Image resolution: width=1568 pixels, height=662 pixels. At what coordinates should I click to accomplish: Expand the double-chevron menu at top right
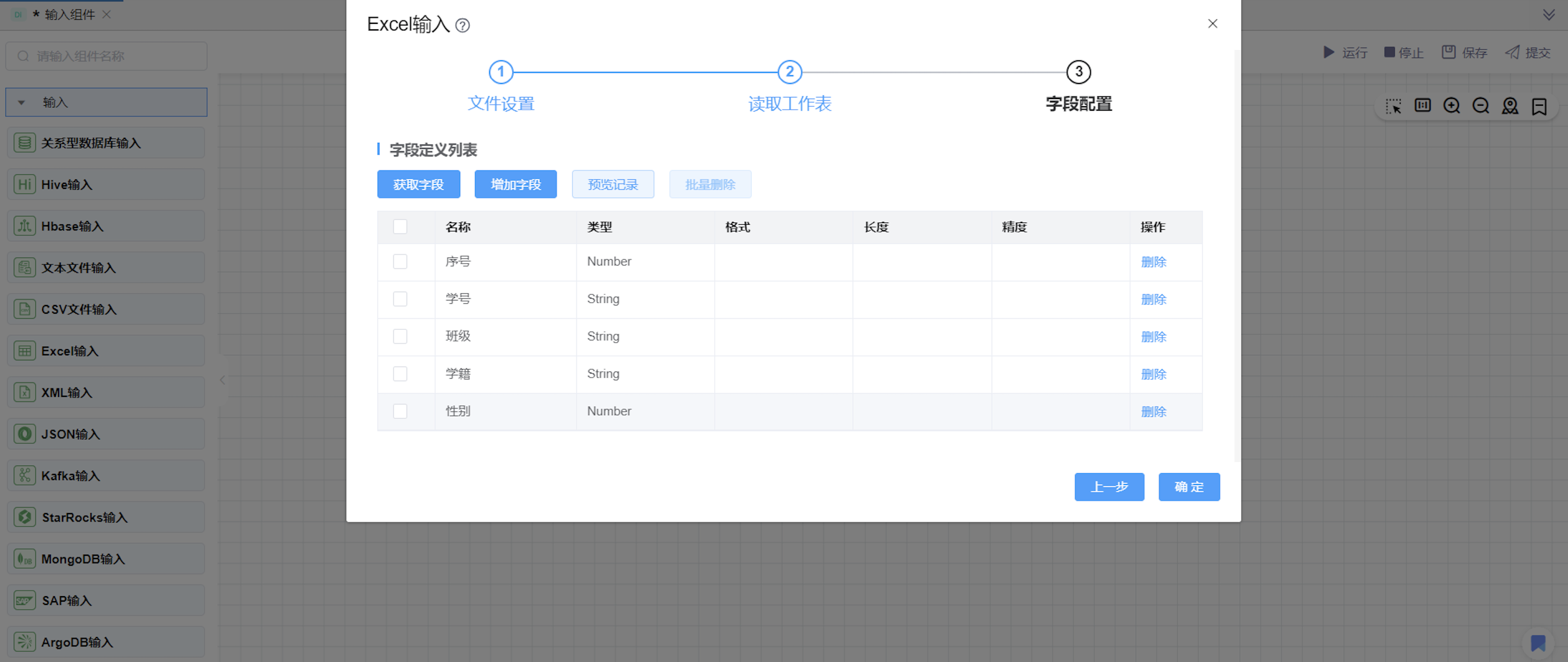pos(1549,14)
